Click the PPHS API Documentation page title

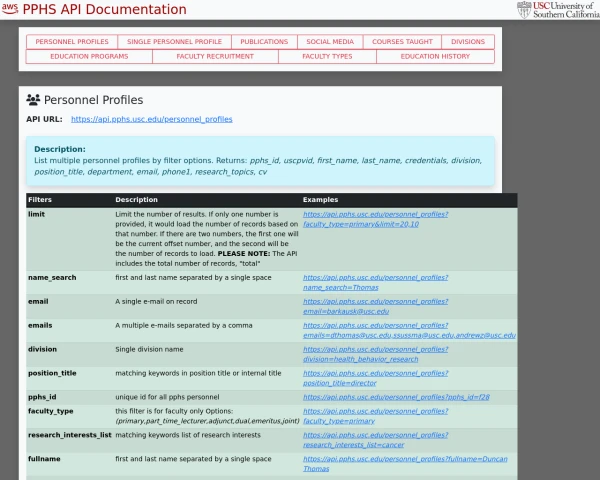tap(104, 10)
